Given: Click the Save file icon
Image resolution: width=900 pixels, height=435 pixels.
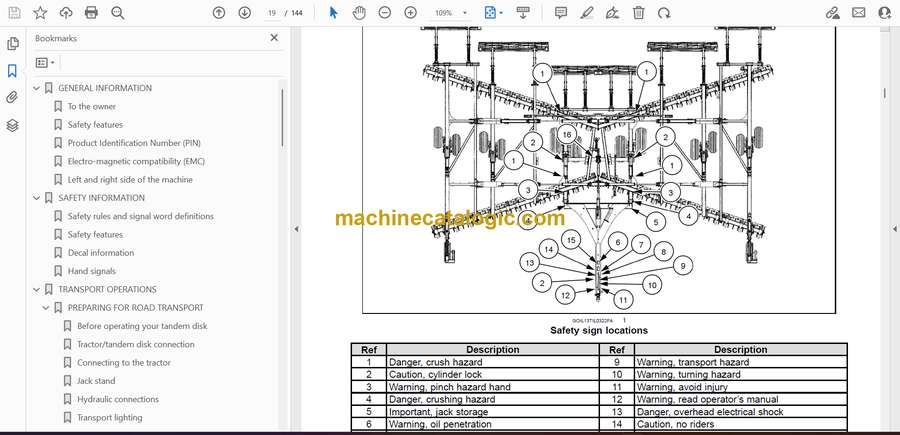Looking at the screenshot, I should click(14, 13).
